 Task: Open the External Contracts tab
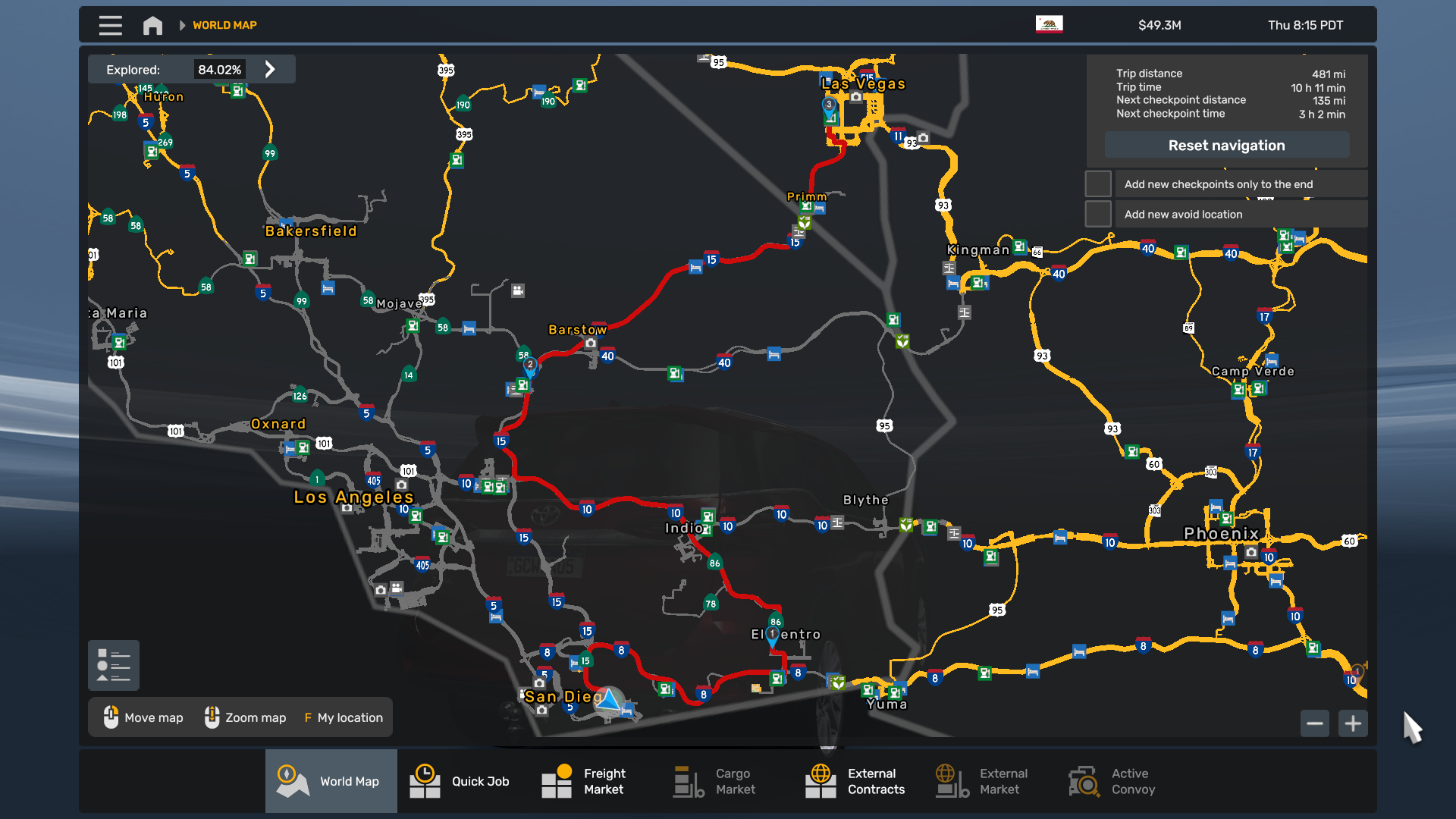820,781
